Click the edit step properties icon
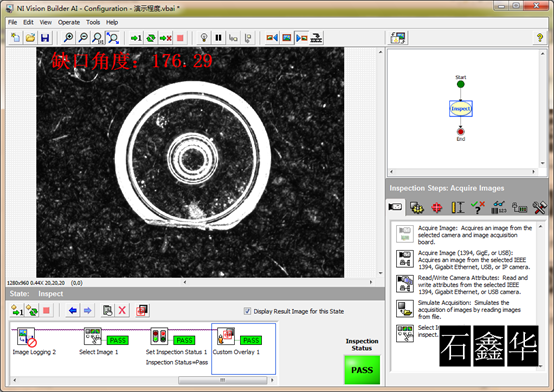The width and height of the screenshot is (554, 392). coord(107,311)
